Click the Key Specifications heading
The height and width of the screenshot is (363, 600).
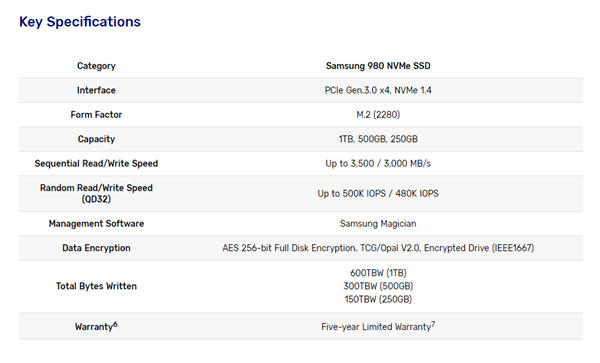click(80, 22)
